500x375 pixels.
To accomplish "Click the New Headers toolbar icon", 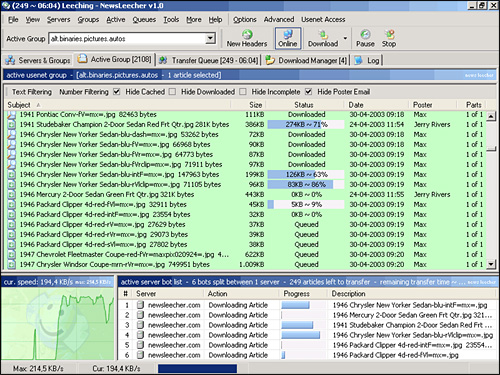I will coord(247,34).
